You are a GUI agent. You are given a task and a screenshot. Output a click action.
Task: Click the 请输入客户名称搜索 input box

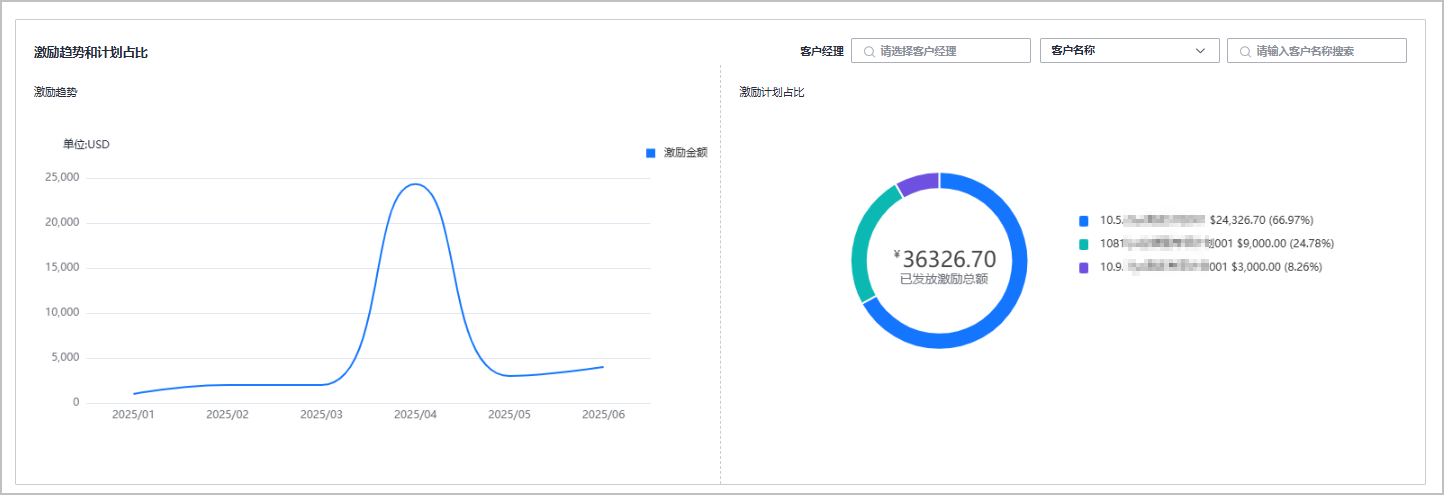(1325, 51)
